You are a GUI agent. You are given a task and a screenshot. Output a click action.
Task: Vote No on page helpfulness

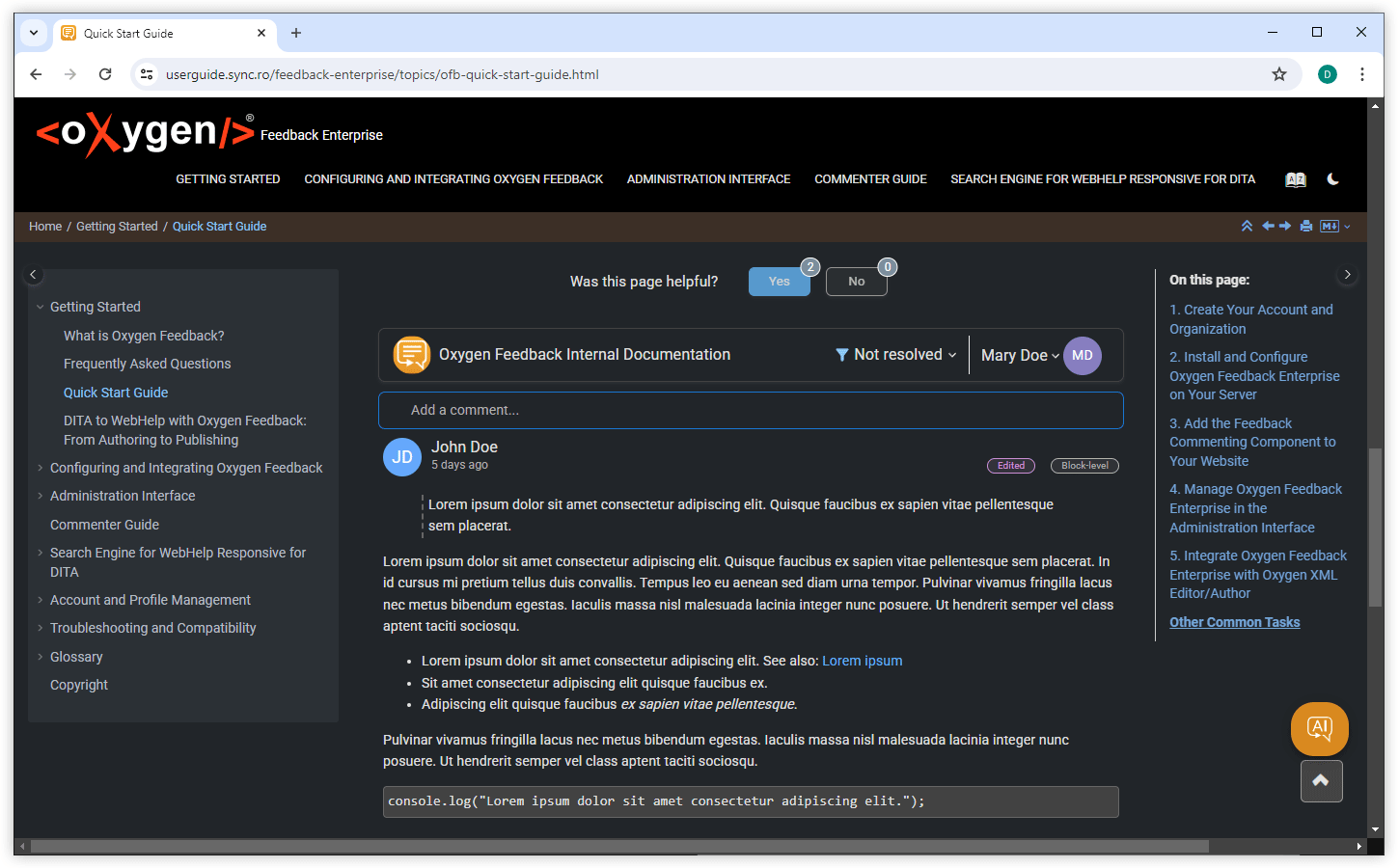pos(856,282)
